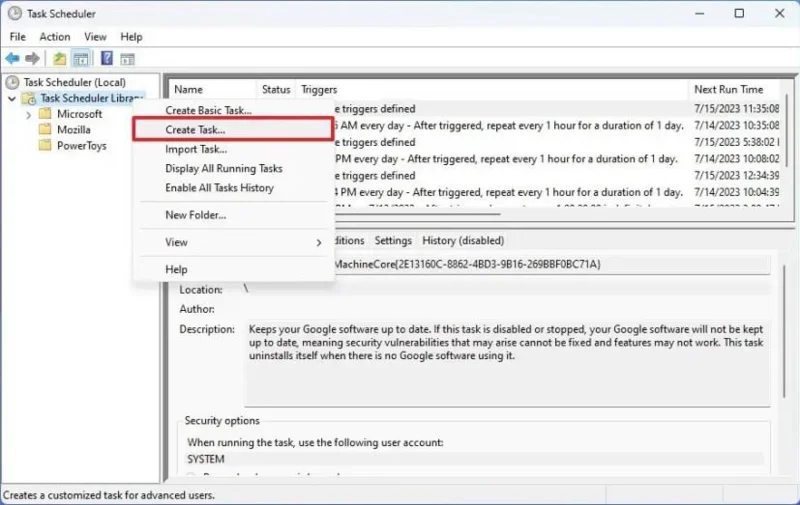Image resolution: width=800 pixels, height=505 pixels.
Task: Click the task list horizontal scrollbar
Action: click(x=418, y=214)
